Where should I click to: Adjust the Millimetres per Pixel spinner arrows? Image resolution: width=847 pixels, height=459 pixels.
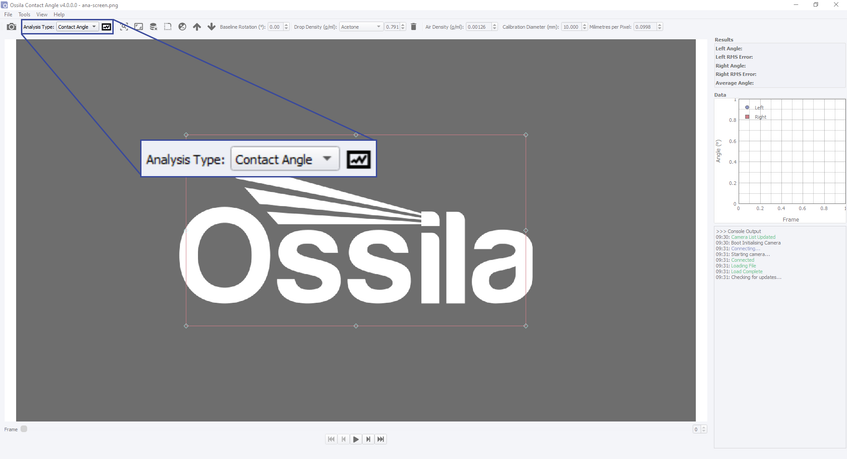tap(660, 26)
